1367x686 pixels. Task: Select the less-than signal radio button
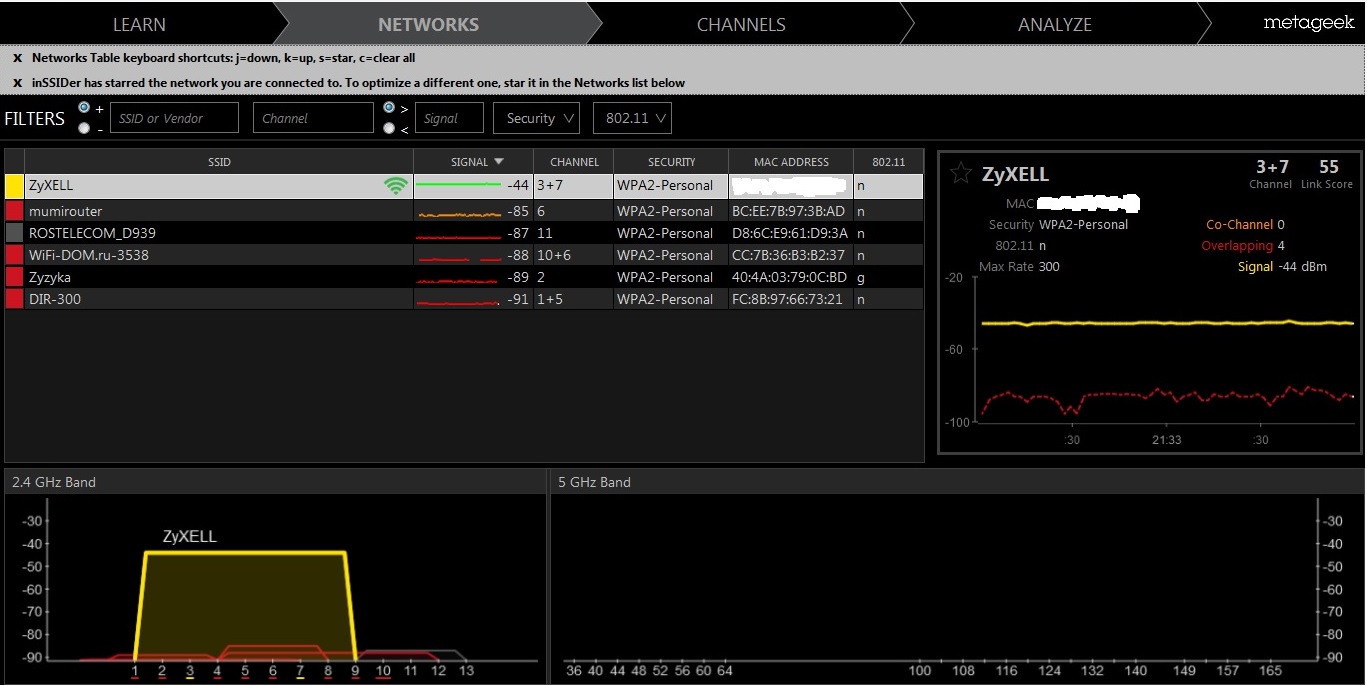[x=389, y=128]
